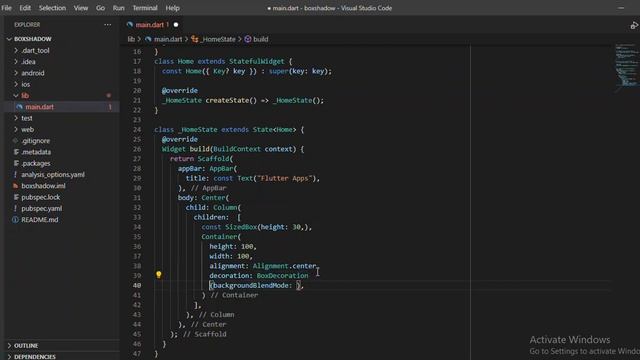The height and width of the screenshot is (360, 640).
Task: Click the file icon beside .packages
Action: pos(16,163)
